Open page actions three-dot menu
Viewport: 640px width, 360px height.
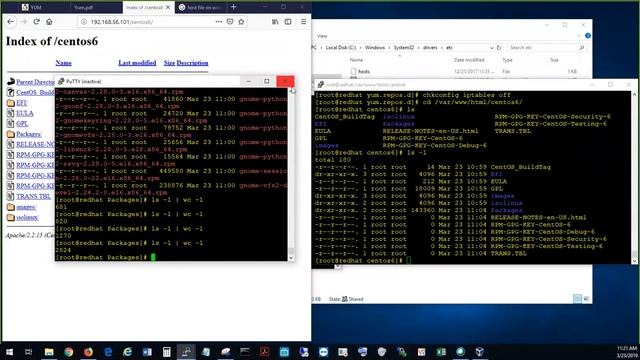point(219,22)
